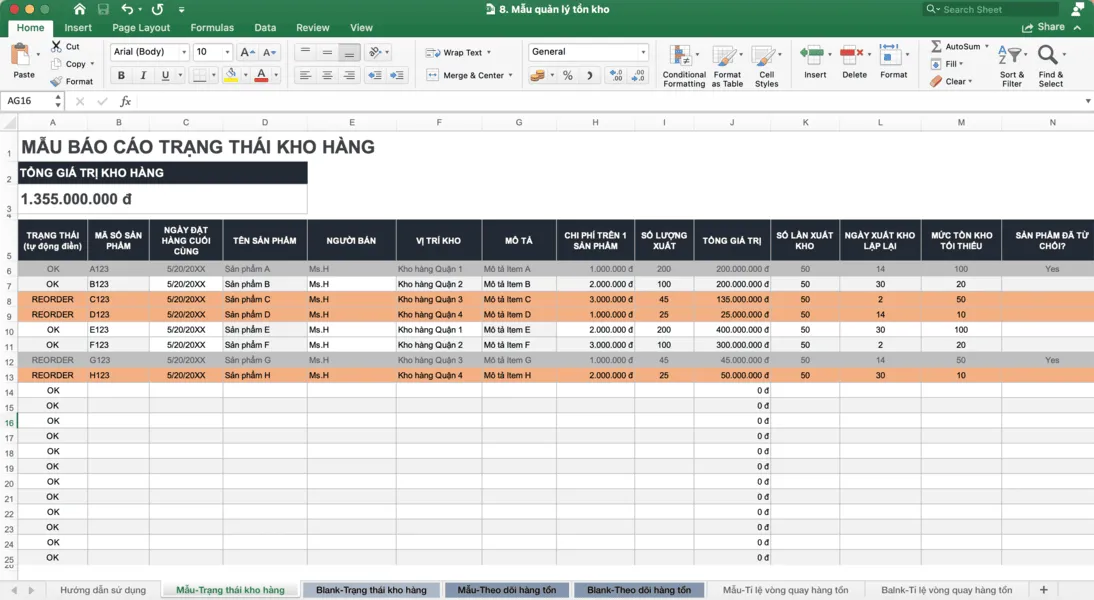Toggle Bold formatting
The height and width of the screenshot is (600, 1094).
click(121, 76)
